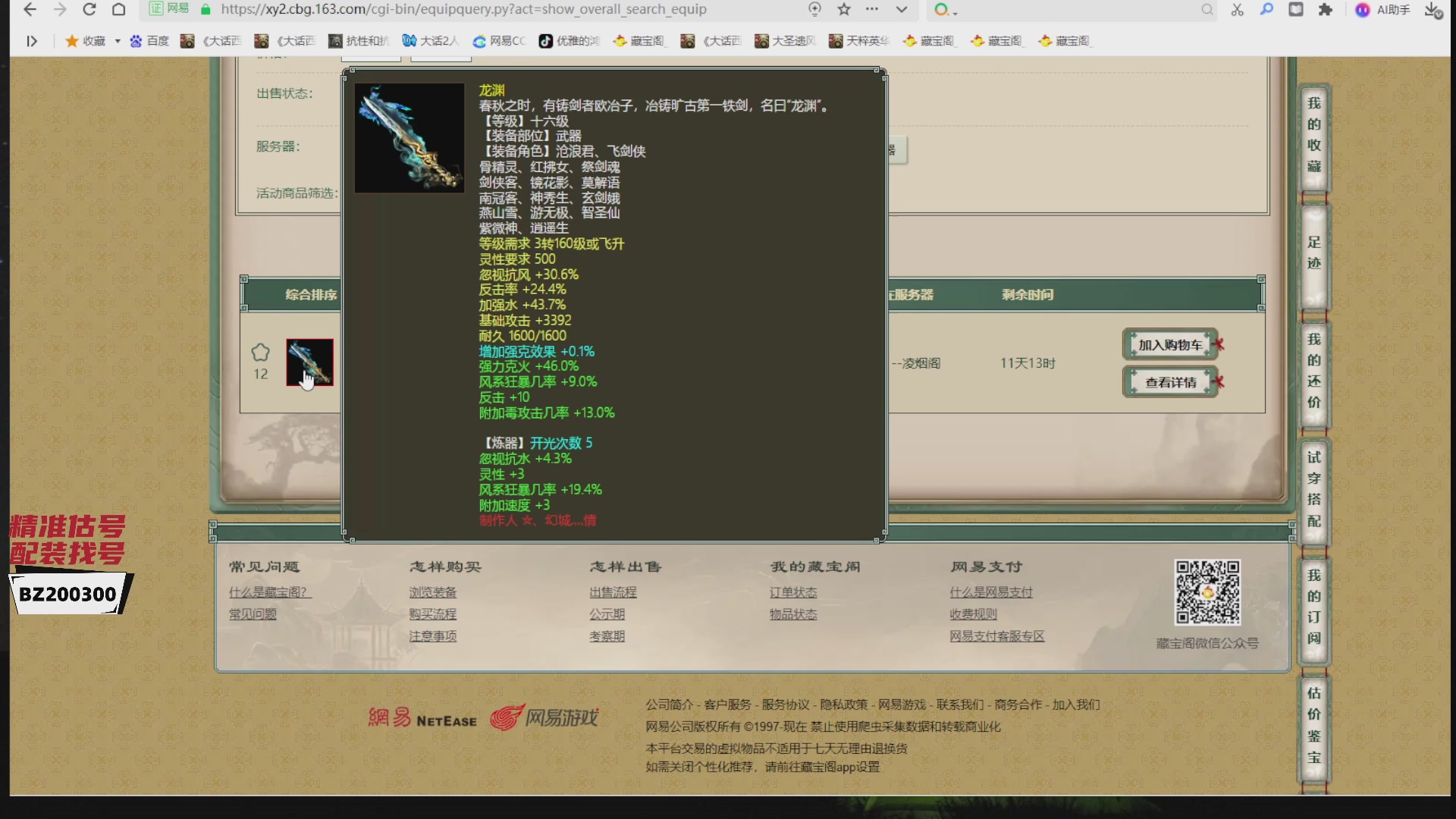This screenshot has height=819, width=1456.
Task: Open the 抗性和抗 bookmark
Action: coord(359,41)
